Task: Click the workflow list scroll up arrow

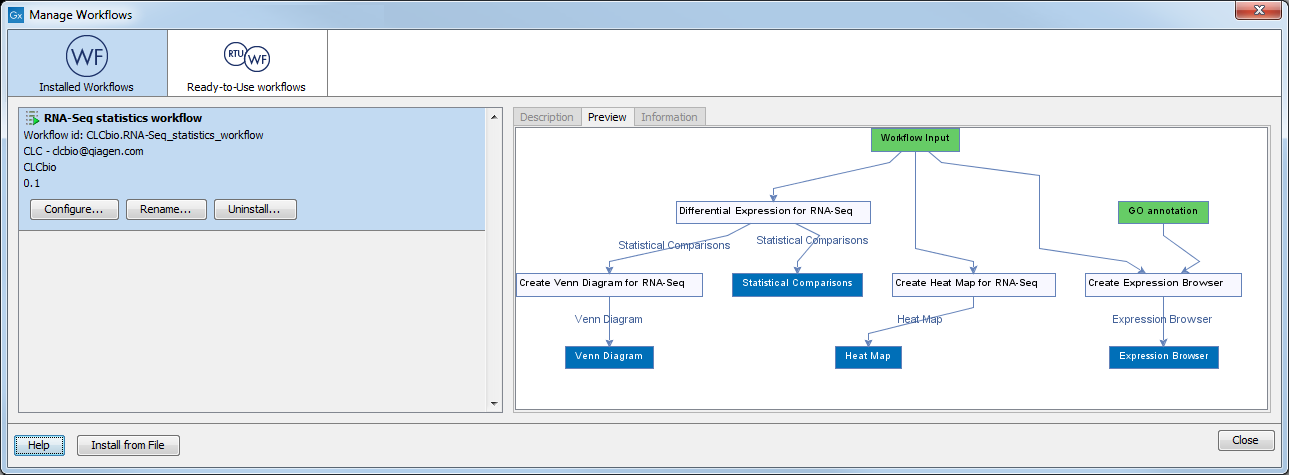Action: (x=493, y=117)
